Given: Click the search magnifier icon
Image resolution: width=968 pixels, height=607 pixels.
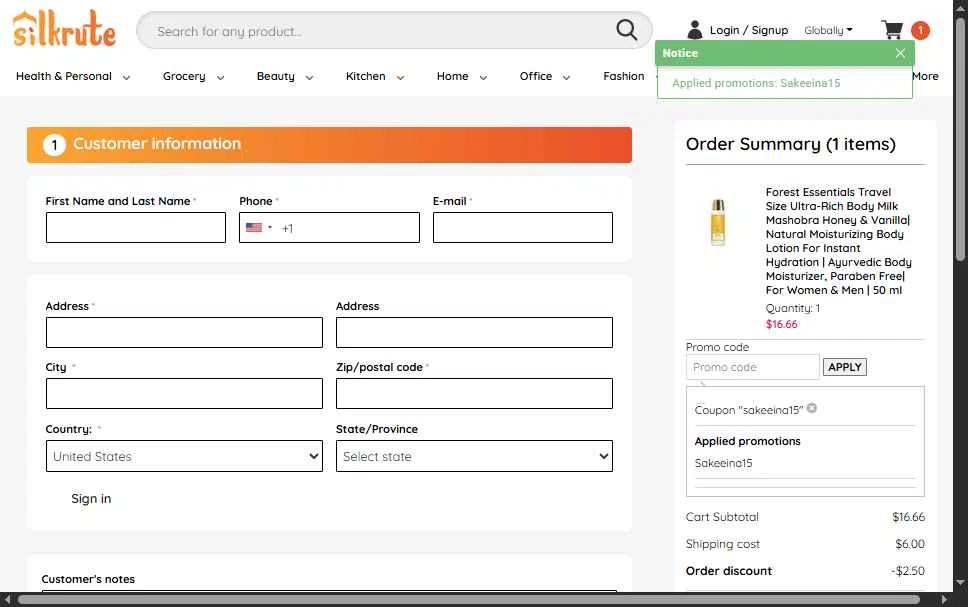Looking at the screenshot, I should [x=627, y=30].
